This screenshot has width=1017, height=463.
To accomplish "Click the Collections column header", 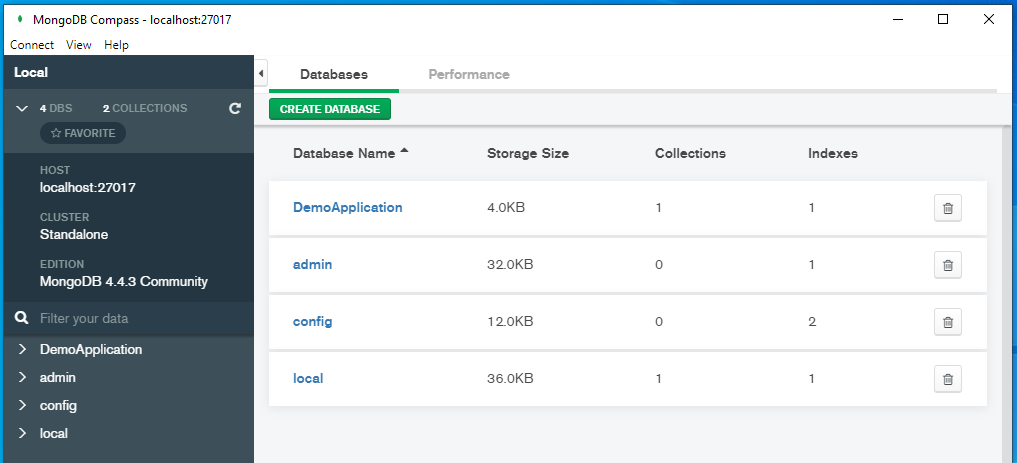I will pos(690,154).
